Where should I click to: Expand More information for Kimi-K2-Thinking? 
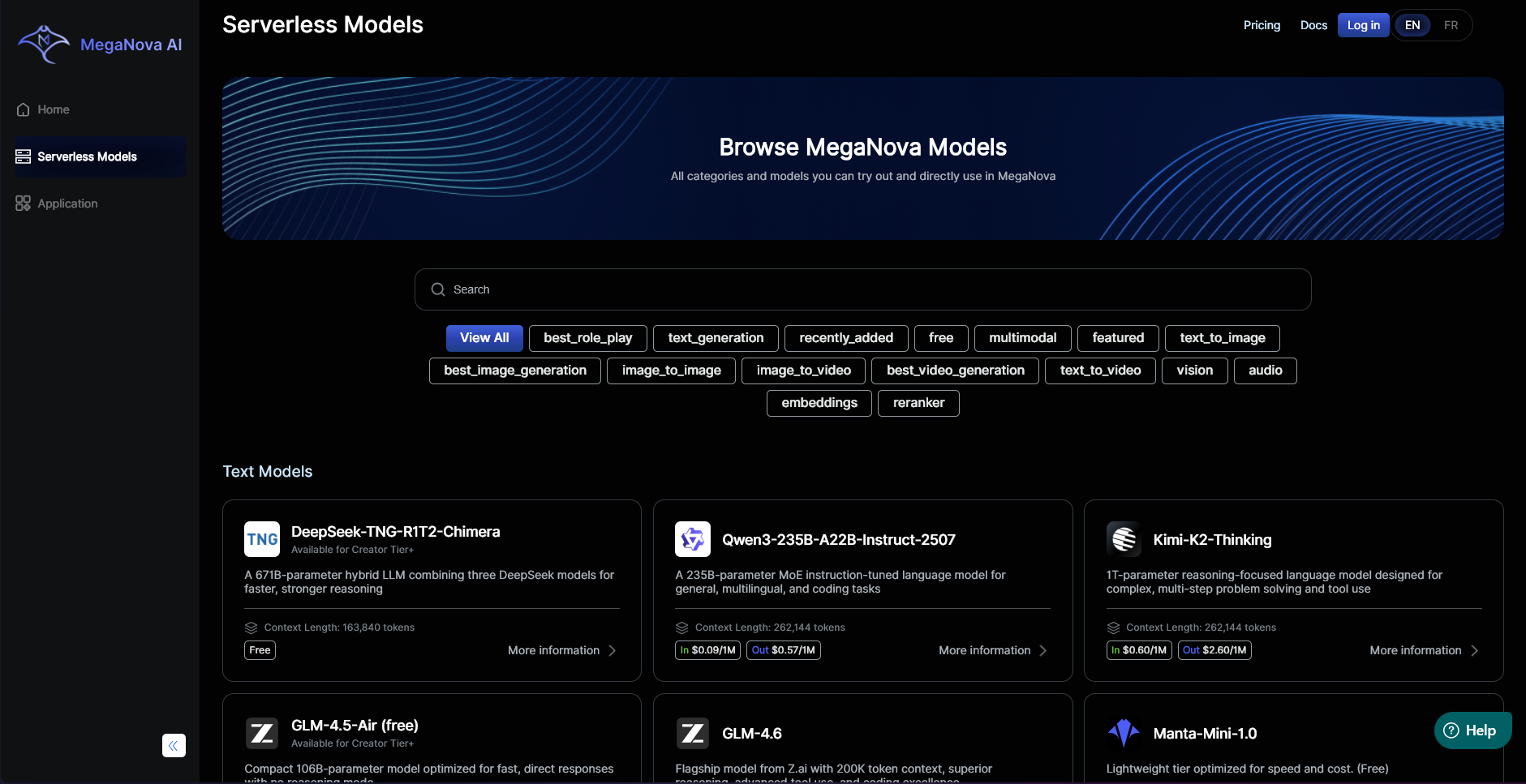coord(1423,650)
